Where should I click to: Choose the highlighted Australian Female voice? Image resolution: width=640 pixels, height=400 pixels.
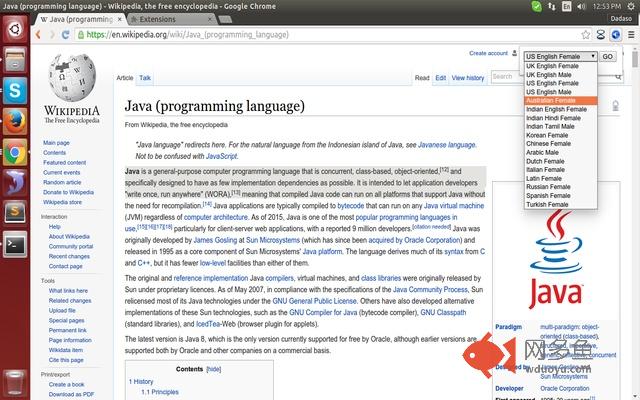coord(560,100)
